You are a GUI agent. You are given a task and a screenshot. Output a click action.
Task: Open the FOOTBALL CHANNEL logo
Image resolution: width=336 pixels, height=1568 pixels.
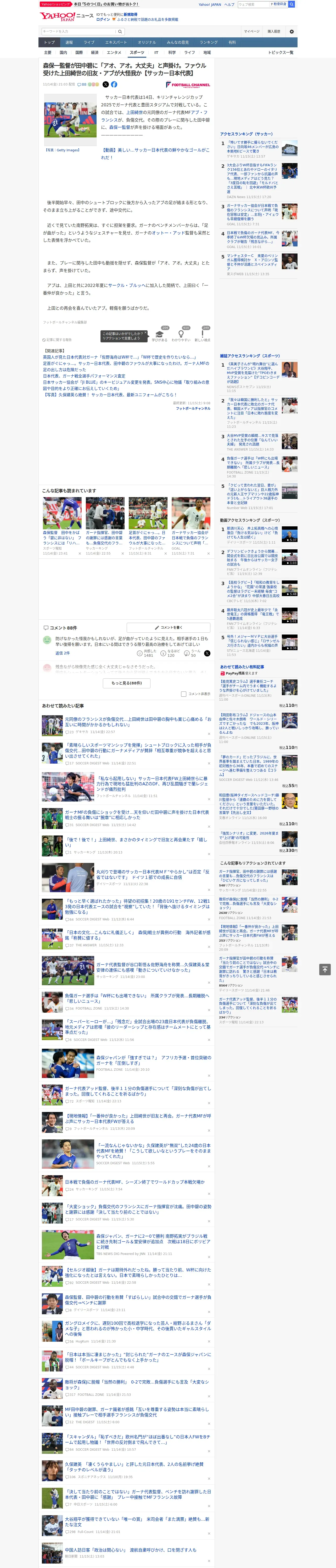(188, 85)
